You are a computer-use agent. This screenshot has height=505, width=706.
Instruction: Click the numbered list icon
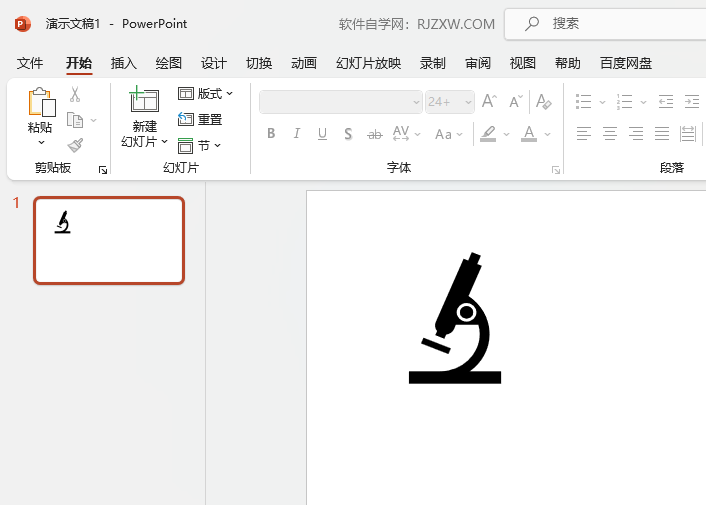tap(625, 102)
